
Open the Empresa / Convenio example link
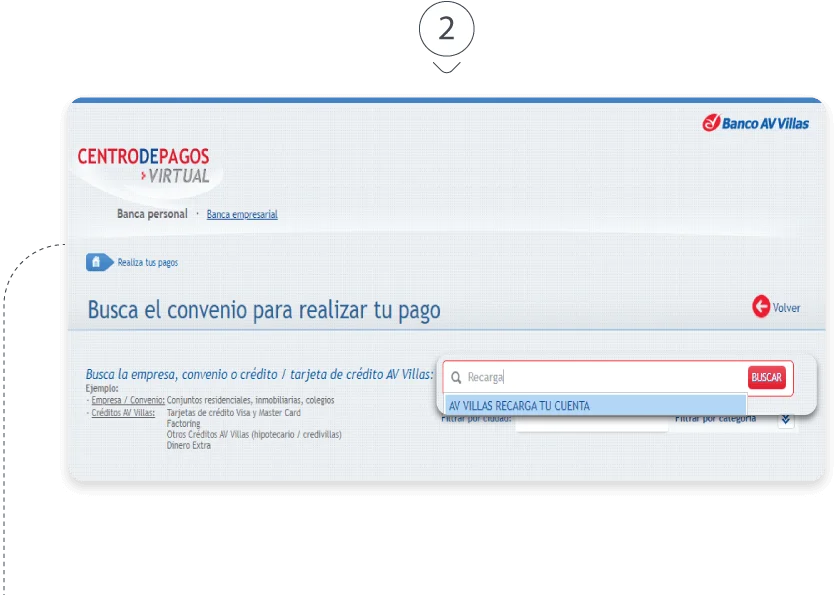(x=127, y=400)
